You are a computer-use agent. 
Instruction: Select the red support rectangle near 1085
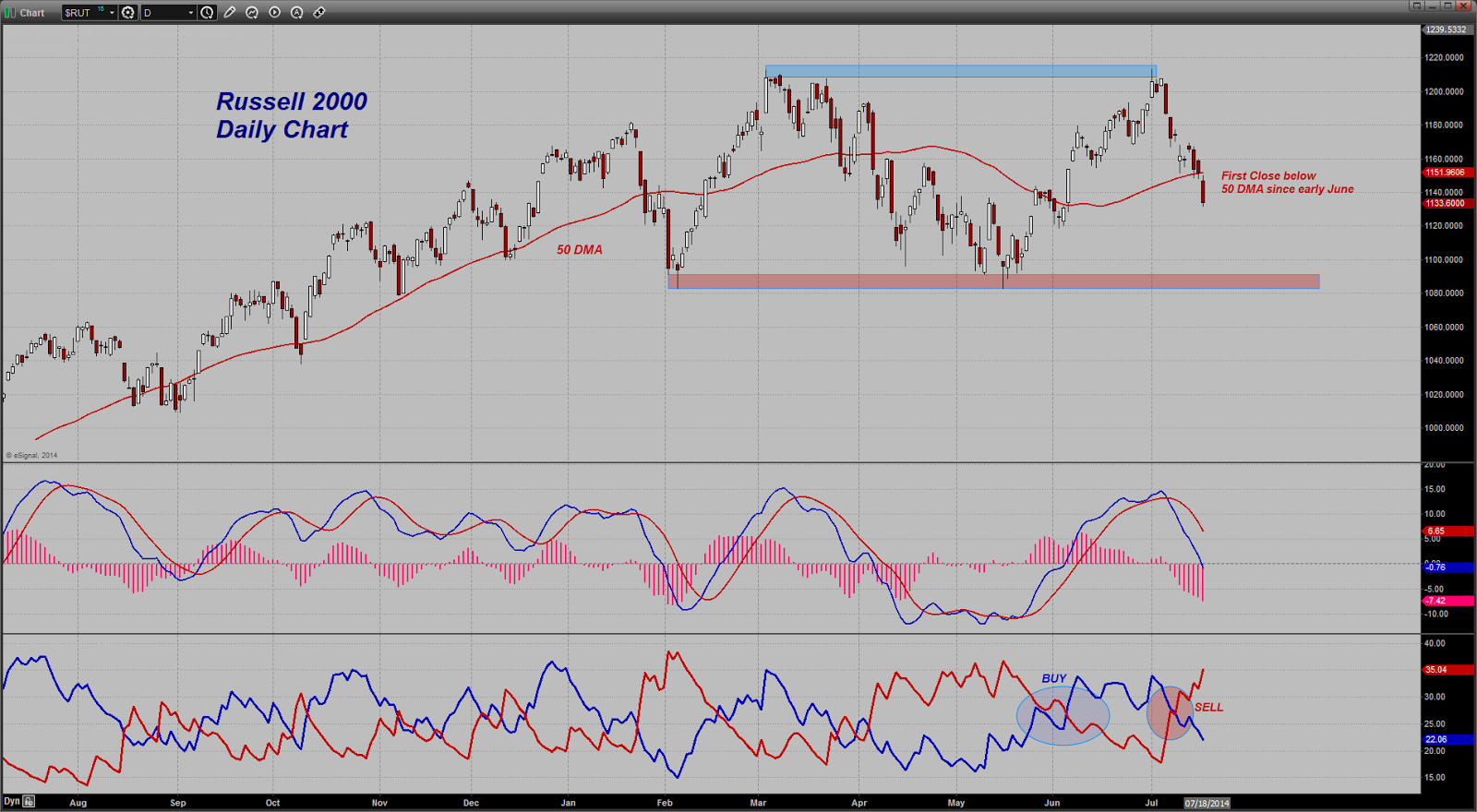coord(993,281)
